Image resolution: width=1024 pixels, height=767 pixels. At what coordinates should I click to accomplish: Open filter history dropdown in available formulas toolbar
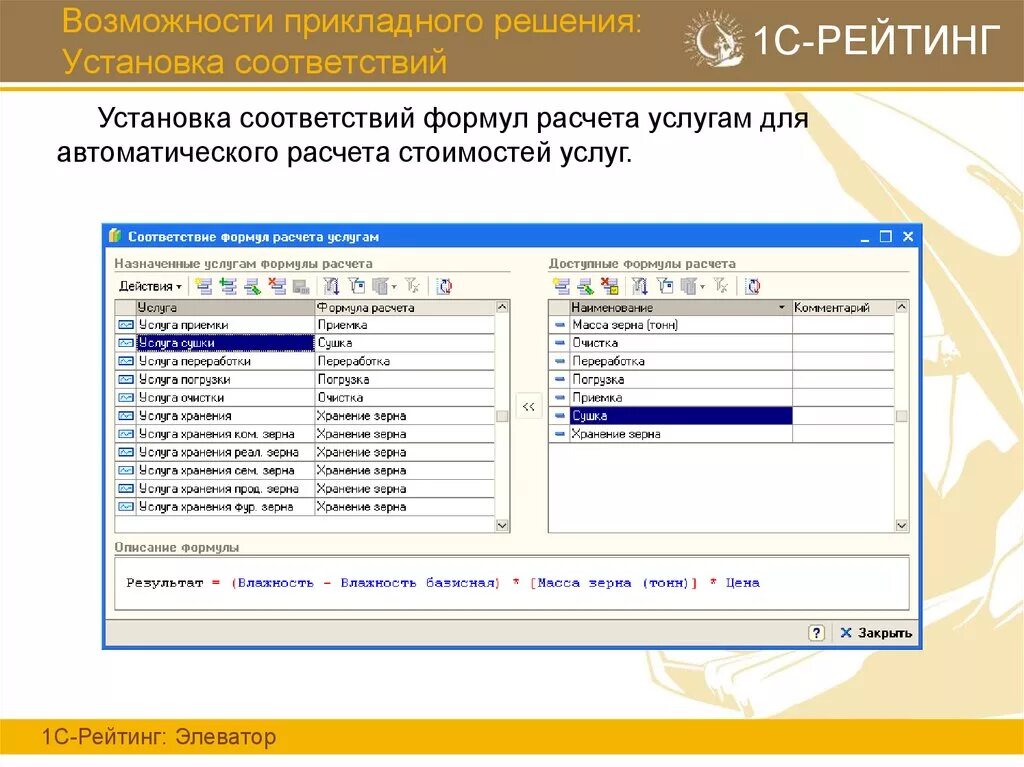[x=692, y=286]
